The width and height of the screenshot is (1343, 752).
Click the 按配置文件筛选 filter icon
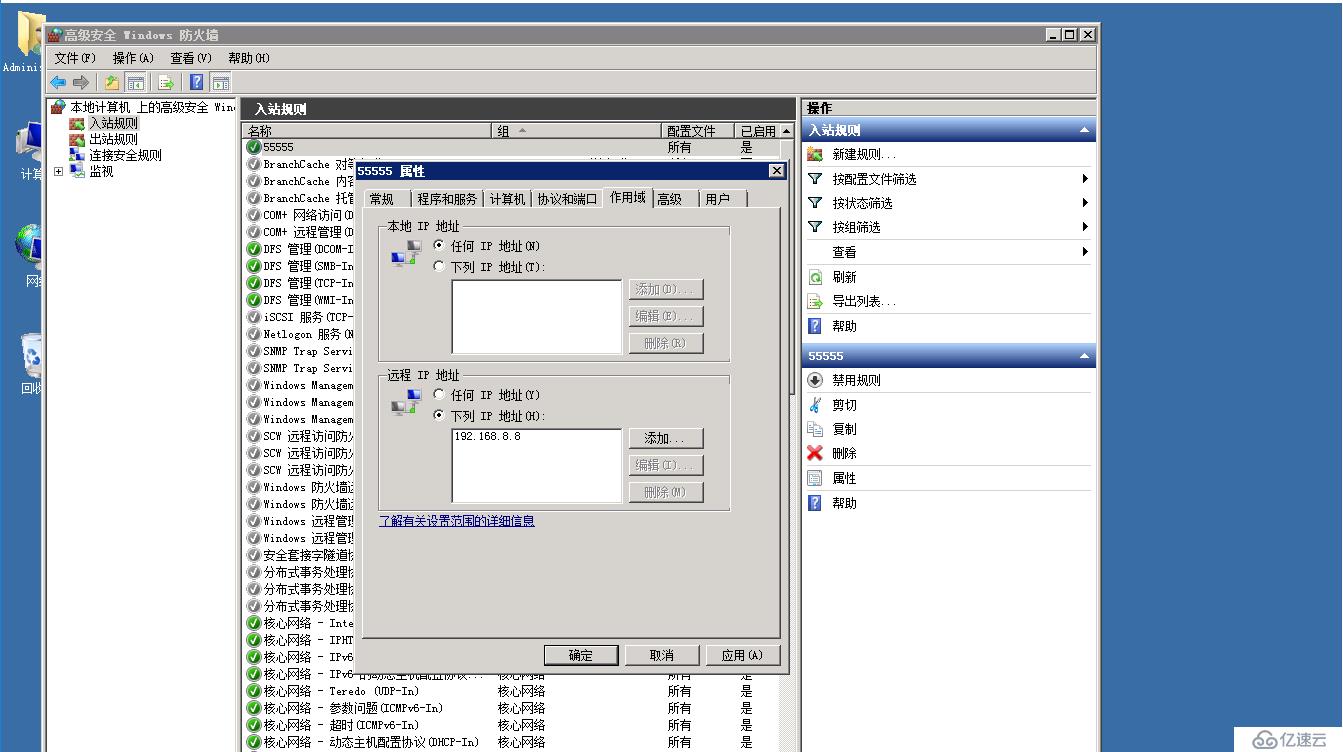click(x=815, y=179)
